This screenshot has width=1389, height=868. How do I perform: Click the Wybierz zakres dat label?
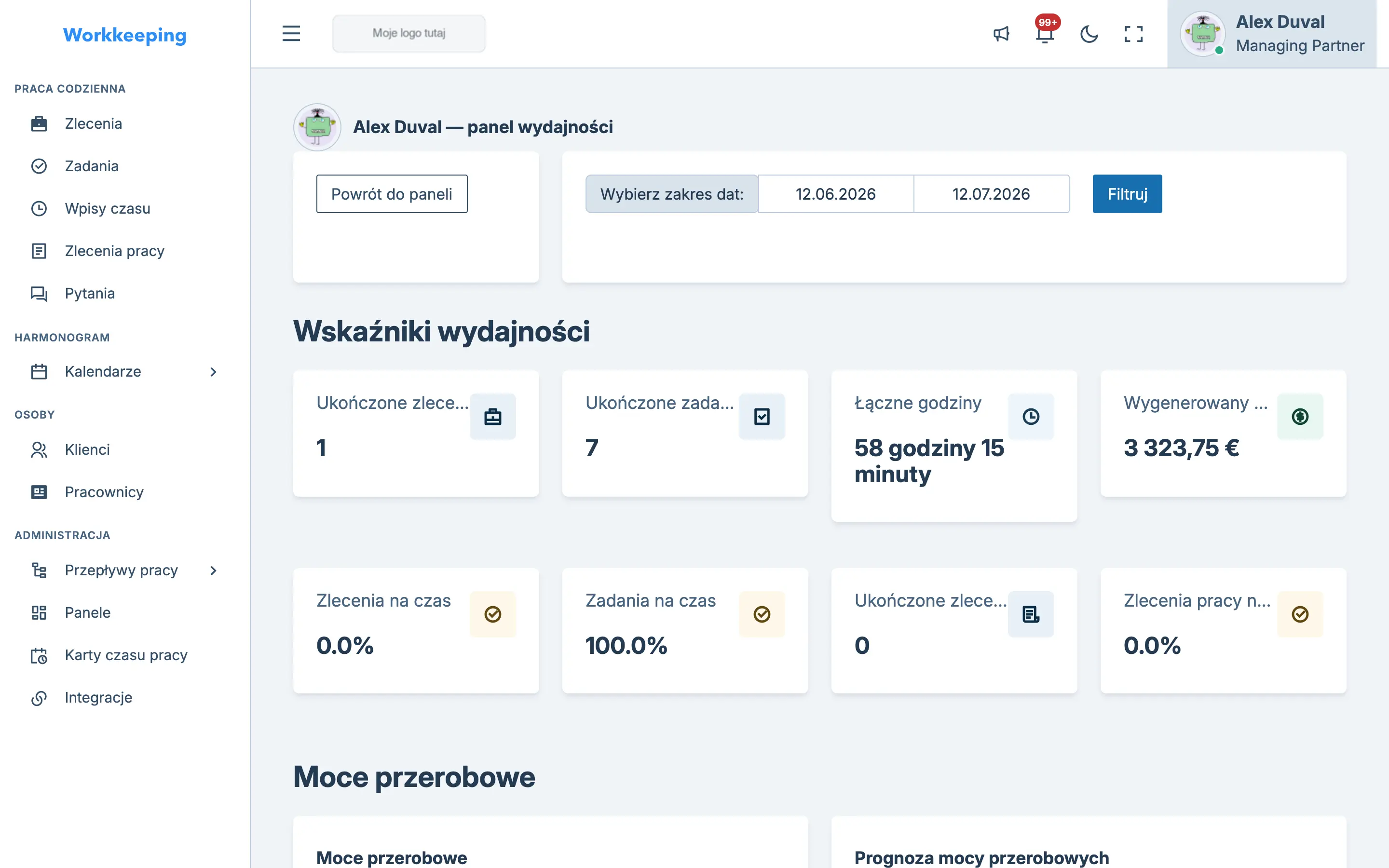[672, 193]
